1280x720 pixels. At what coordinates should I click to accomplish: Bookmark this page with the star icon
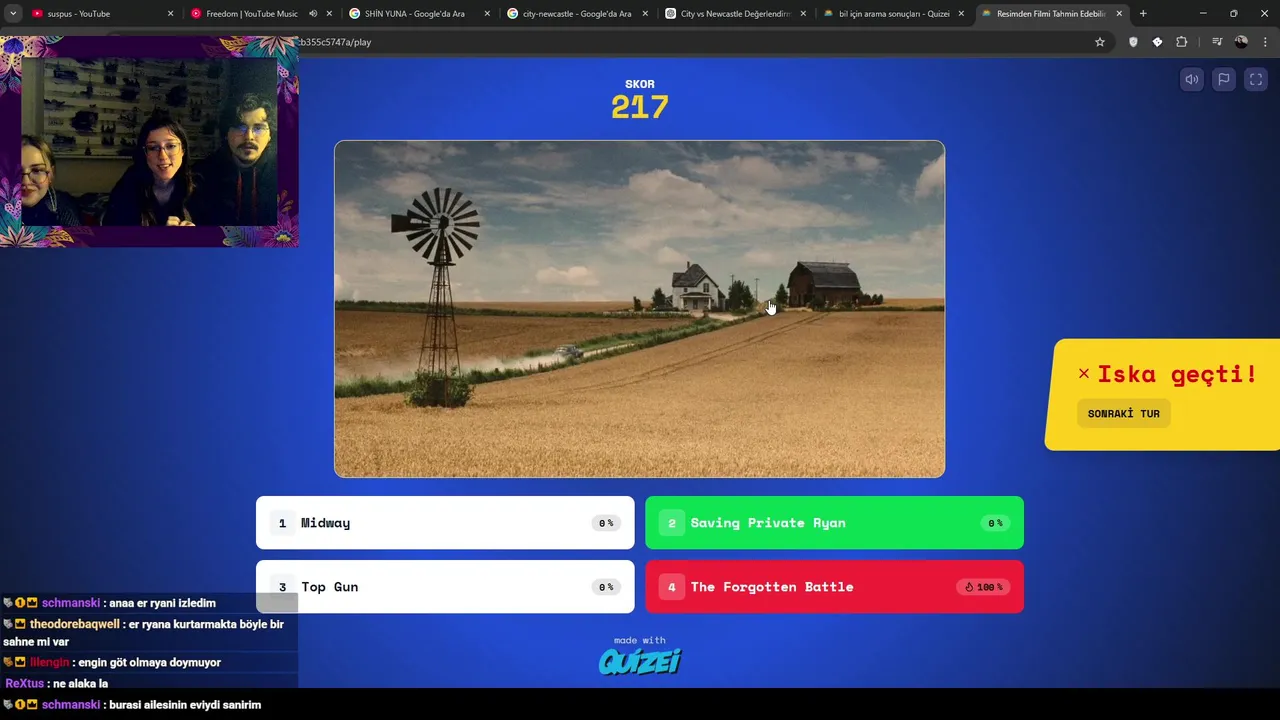1100,42
